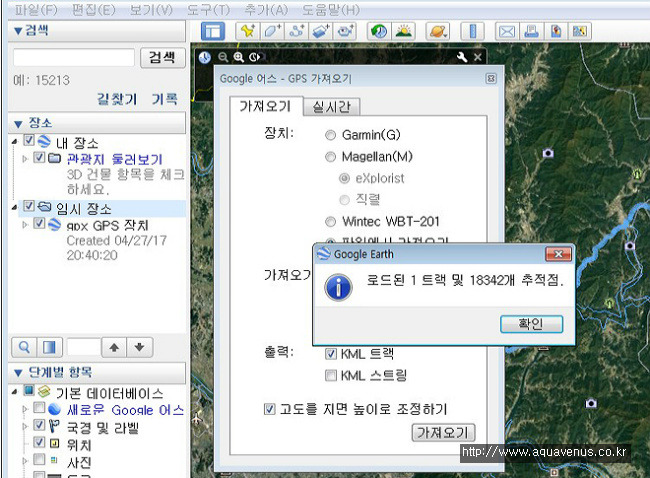The width and height of the screenshot is (650, 478).
Task: Select the Magellan(M) device radio button
Action: tap(330, 157)
